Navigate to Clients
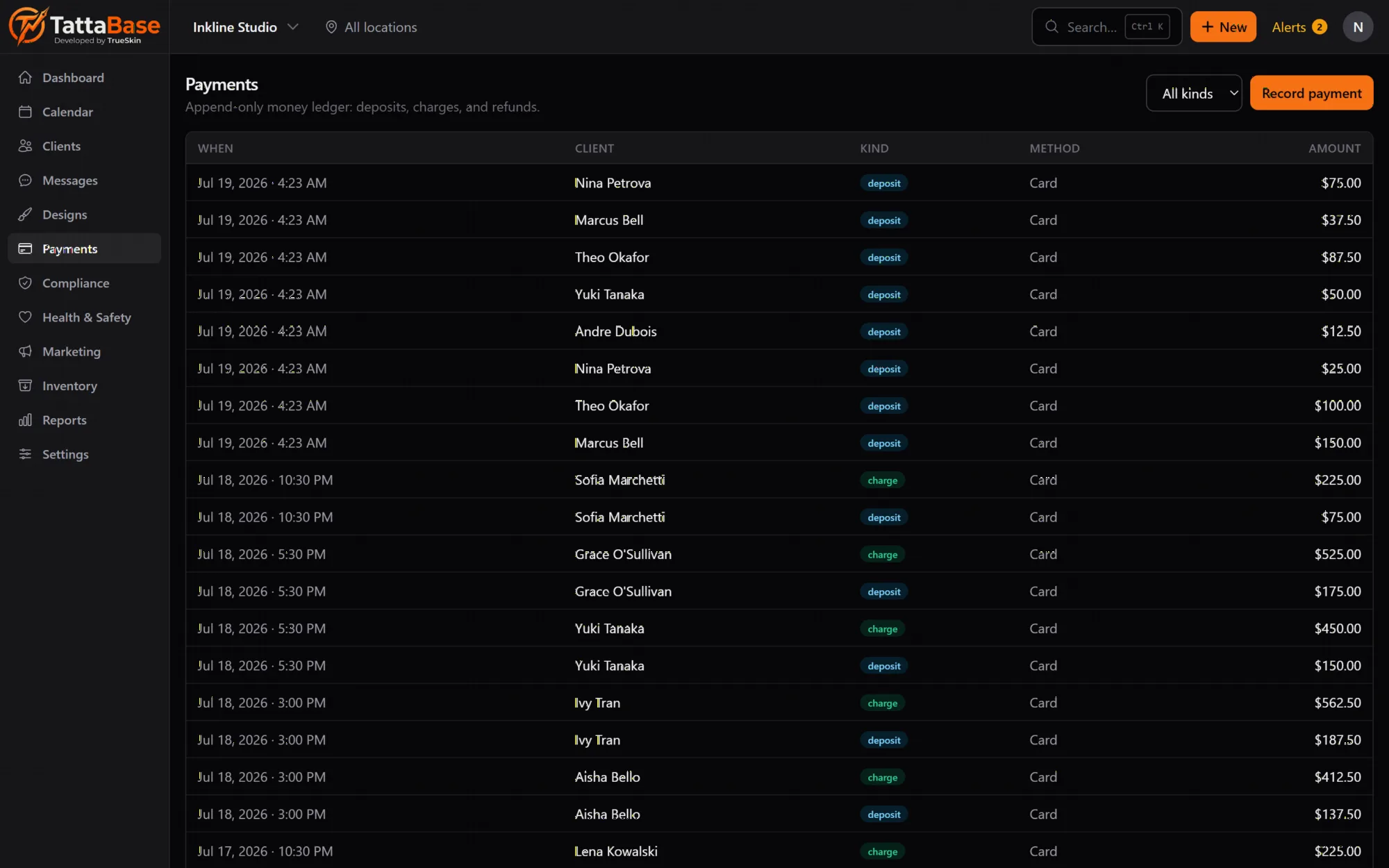The height and width of the screenshot is (868, 1389). tap(84, 146)
